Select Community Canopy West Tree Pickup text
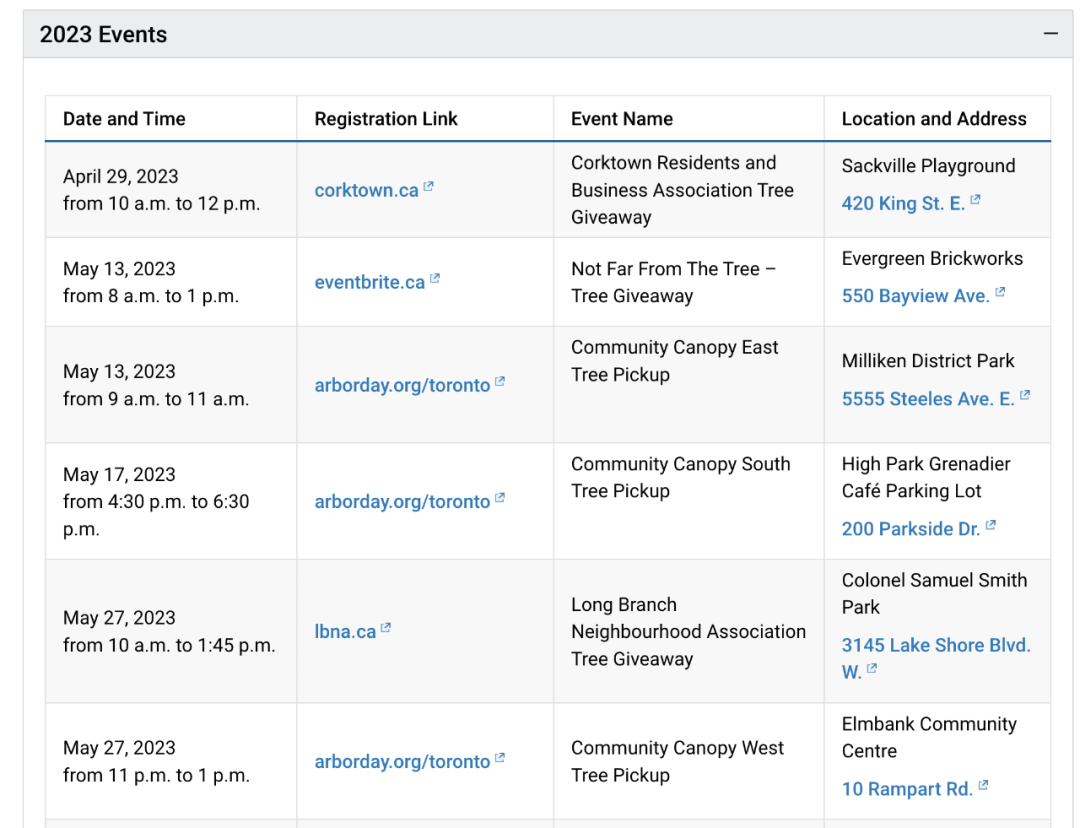Image resolution: width=1080 pixels, height=828 pixels. click(x=677, y=762)
